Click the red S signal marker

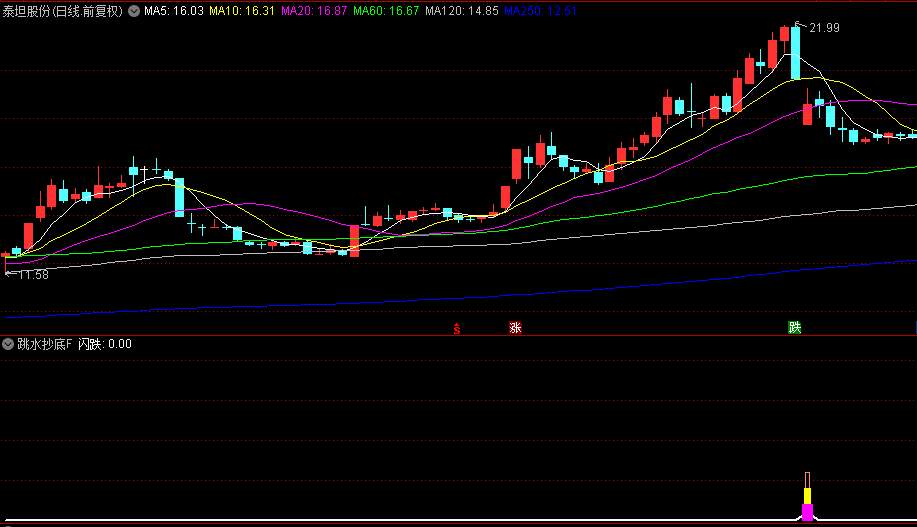[457, 329]
